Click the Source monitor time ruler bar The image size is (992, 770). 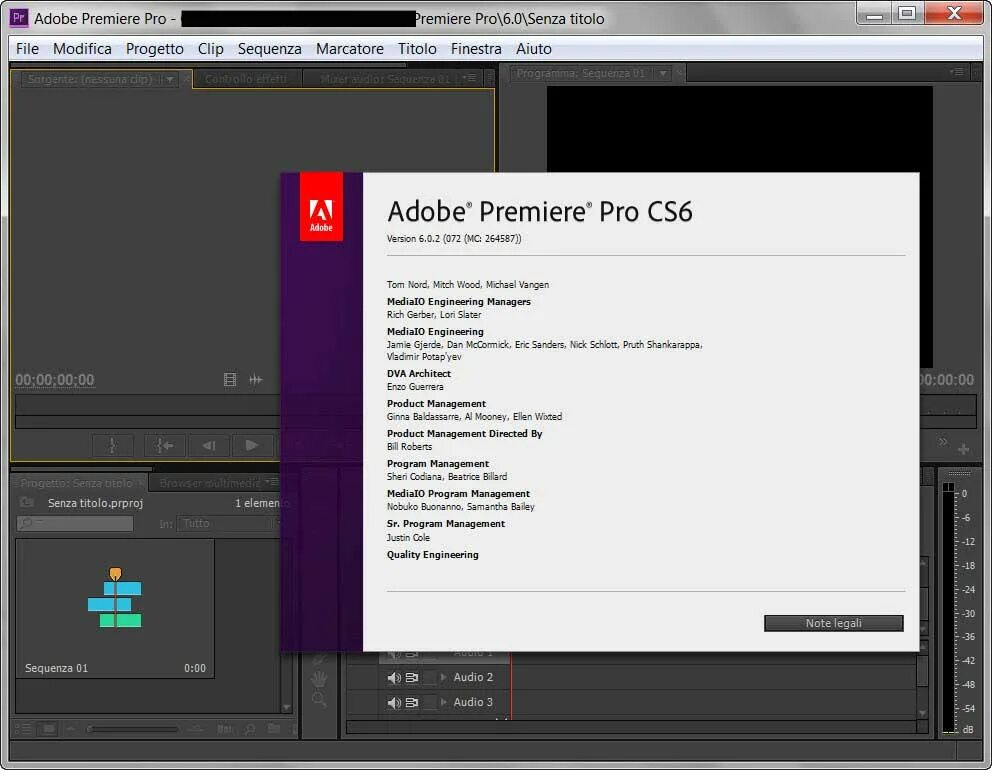(147, 404)
